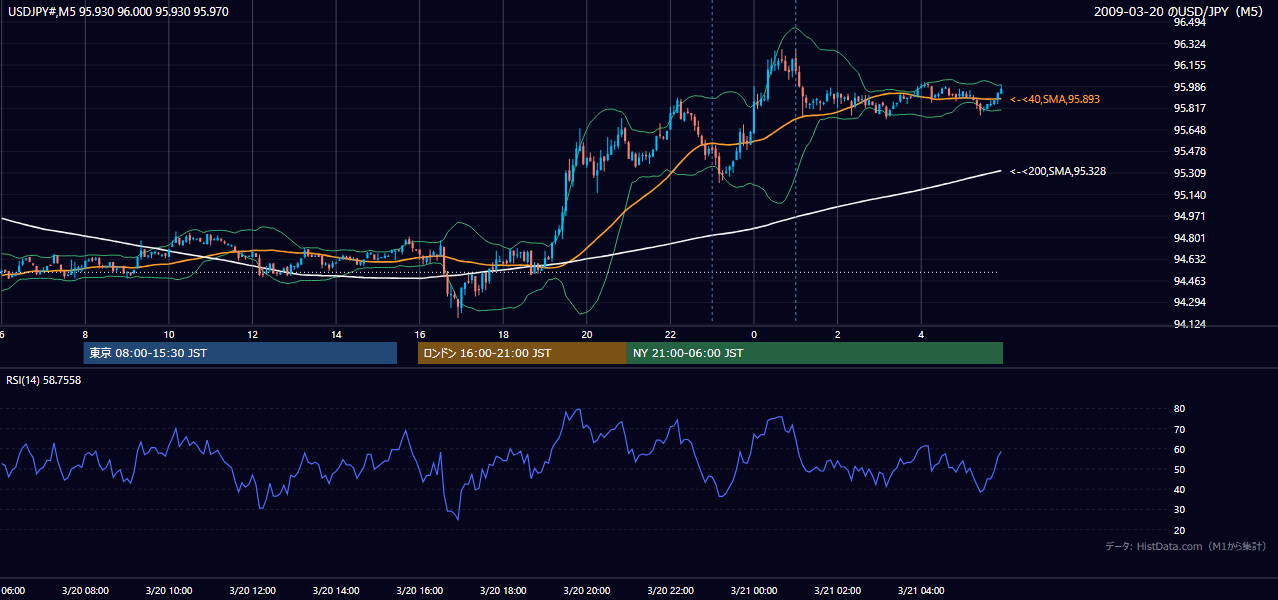Click the 2009-03-20 のUSD/JPY (M5) title

pyautogui.click(x=1180, y=11)
